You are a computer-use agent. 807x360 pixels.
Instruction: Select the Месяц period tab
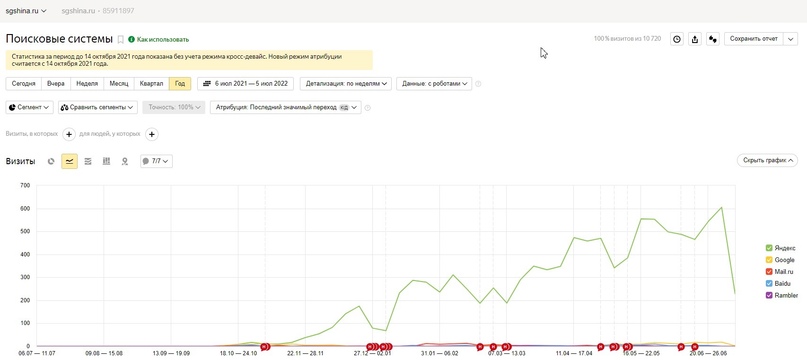coord(118,84)
